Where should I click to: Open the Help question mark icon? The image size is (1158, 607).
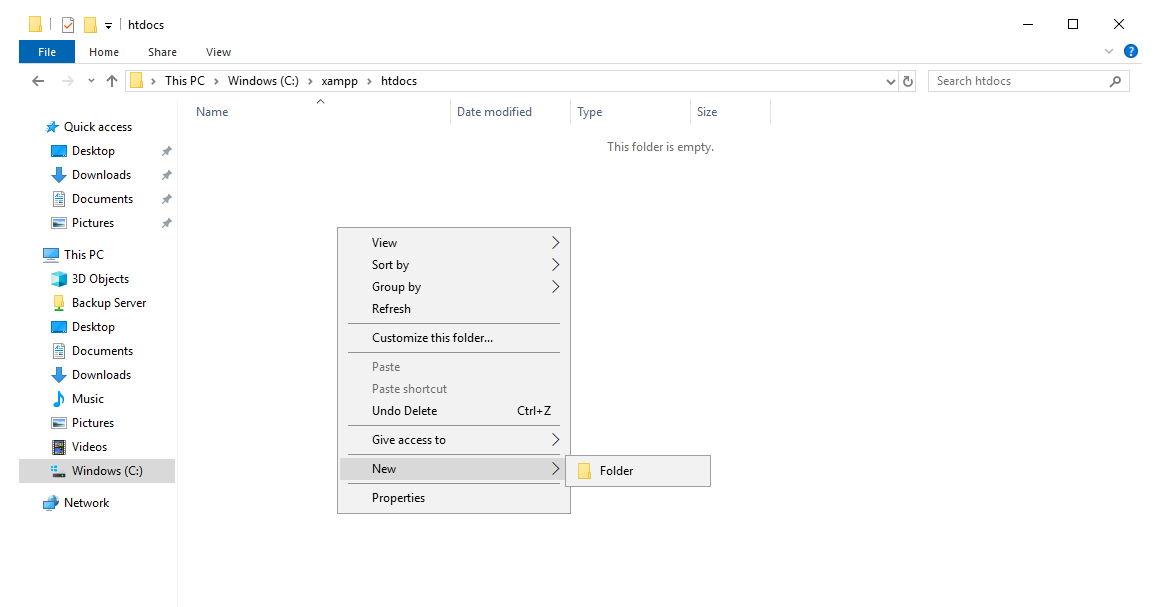click(x=1131, y=52)
